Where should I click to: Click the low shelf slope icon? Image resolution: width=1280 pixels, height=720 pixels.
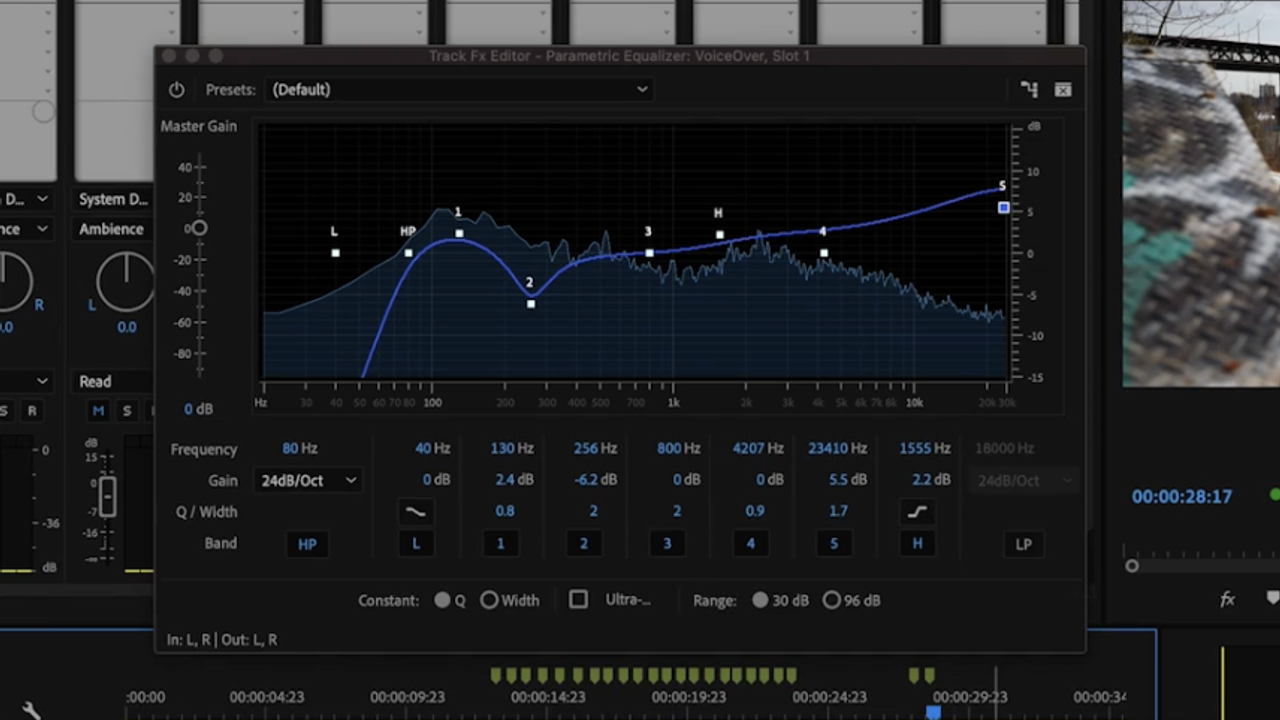415,512
